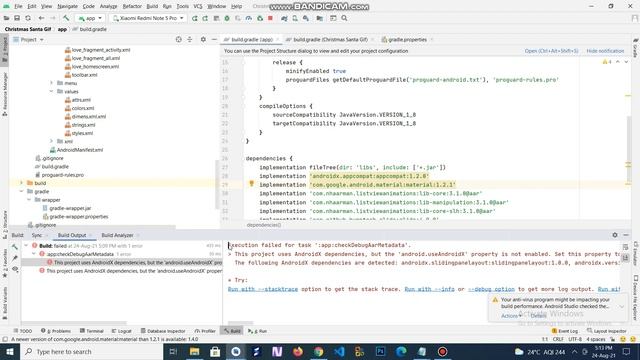The image size is (640, 360).
Task: Click the Search Everywhere magnifier icon
Action: [344, 18]
